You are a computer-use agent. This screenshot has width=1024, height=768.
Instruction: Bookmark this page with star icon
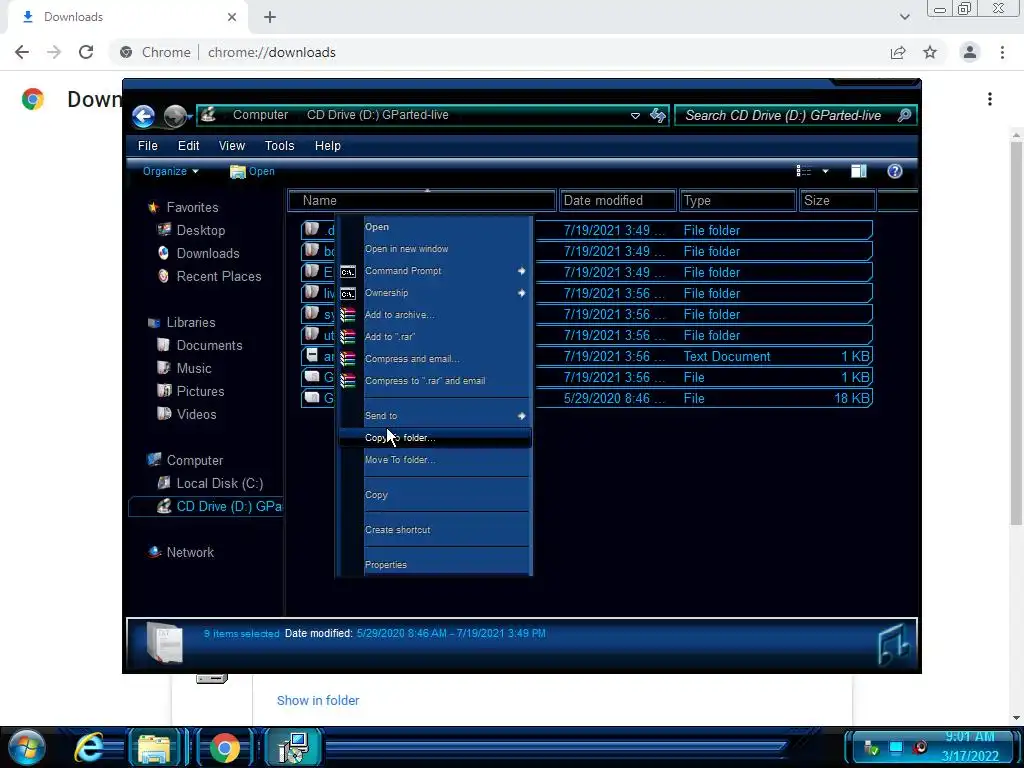pyautogui.click(x=930, y=52)
